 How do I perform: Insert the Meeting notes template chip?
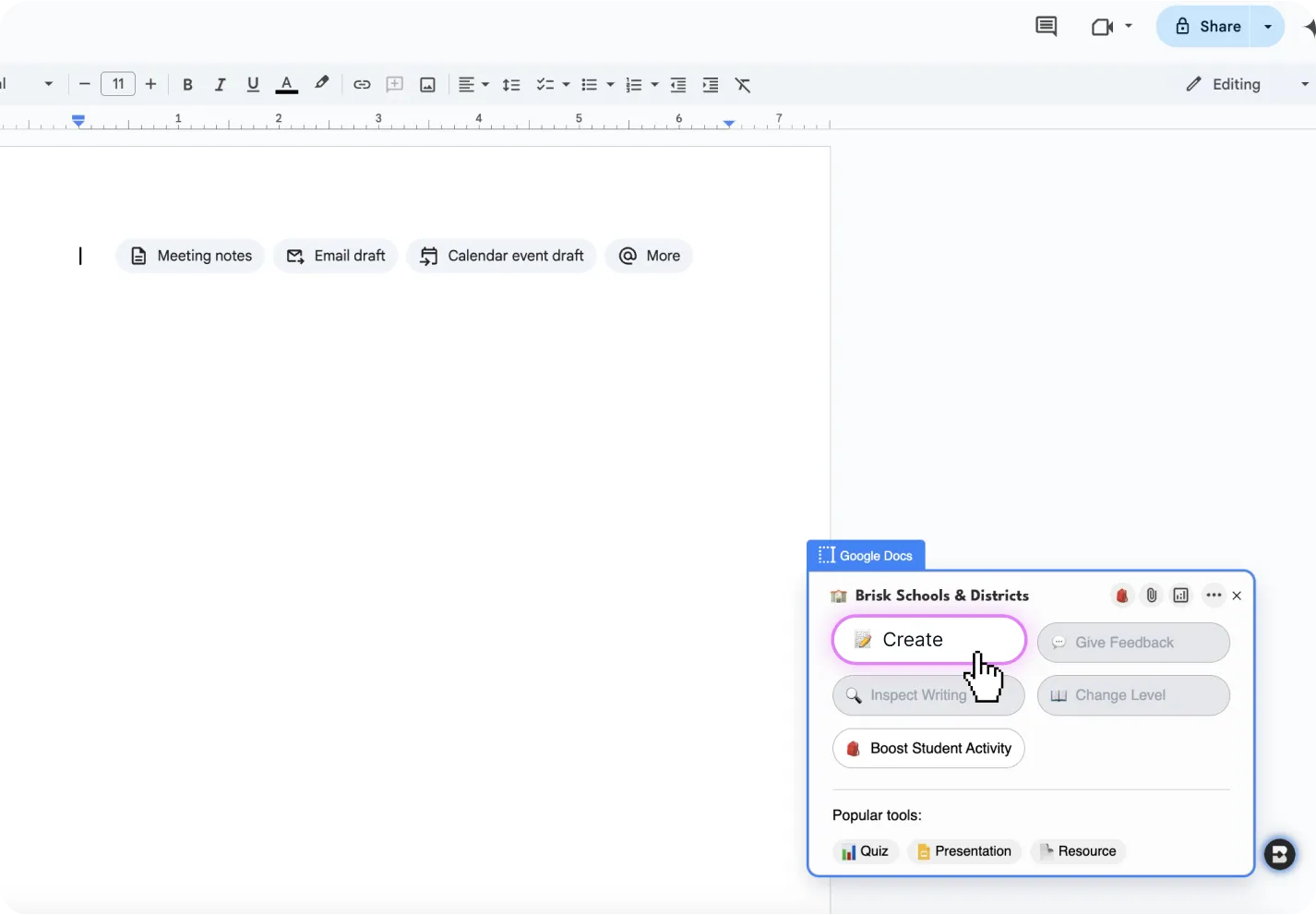(x=190, y=256)
